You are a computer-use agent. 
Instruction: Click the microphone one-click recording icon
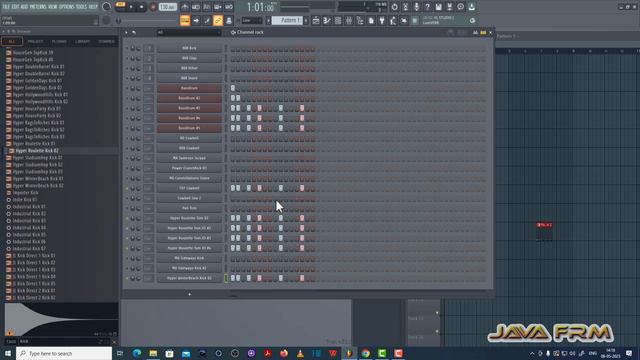[x=416, y=7]
